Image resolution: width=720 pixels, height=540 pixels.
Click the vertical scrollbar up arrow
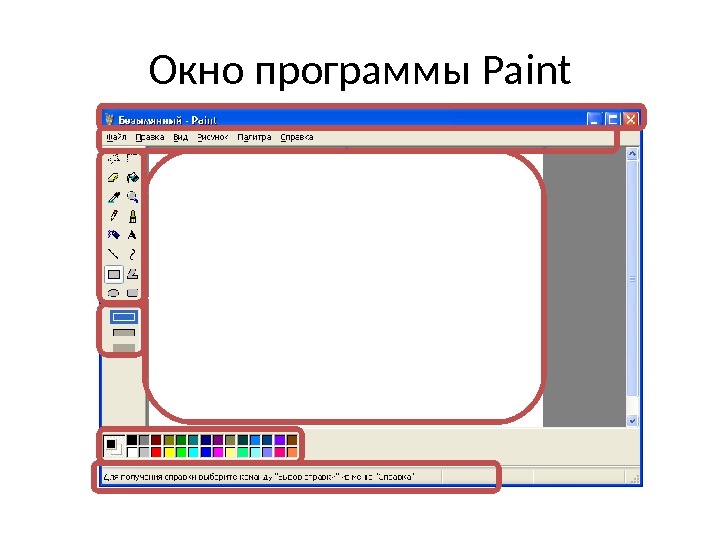[632, 154]
